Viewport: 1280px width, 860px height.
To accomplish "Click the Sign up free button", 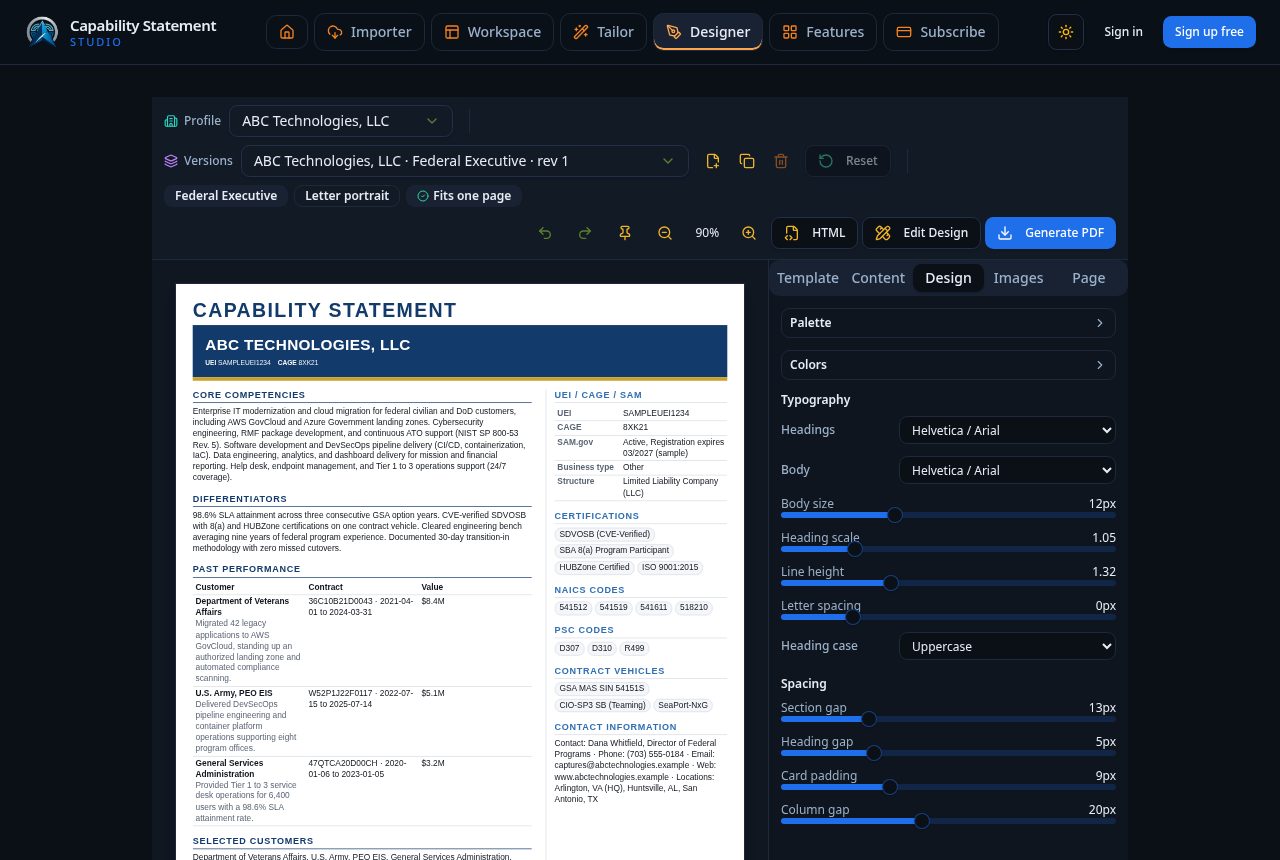I will coord(1209,32).
